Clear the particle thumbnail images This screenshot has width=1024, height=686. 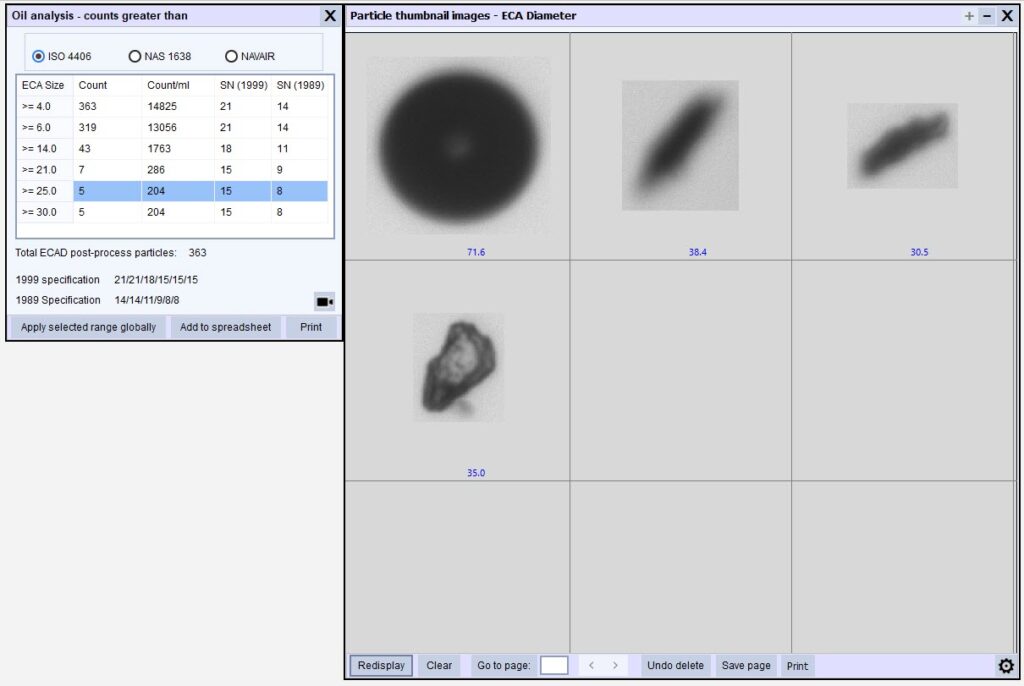pyautogui.click(x=440, y=665)
